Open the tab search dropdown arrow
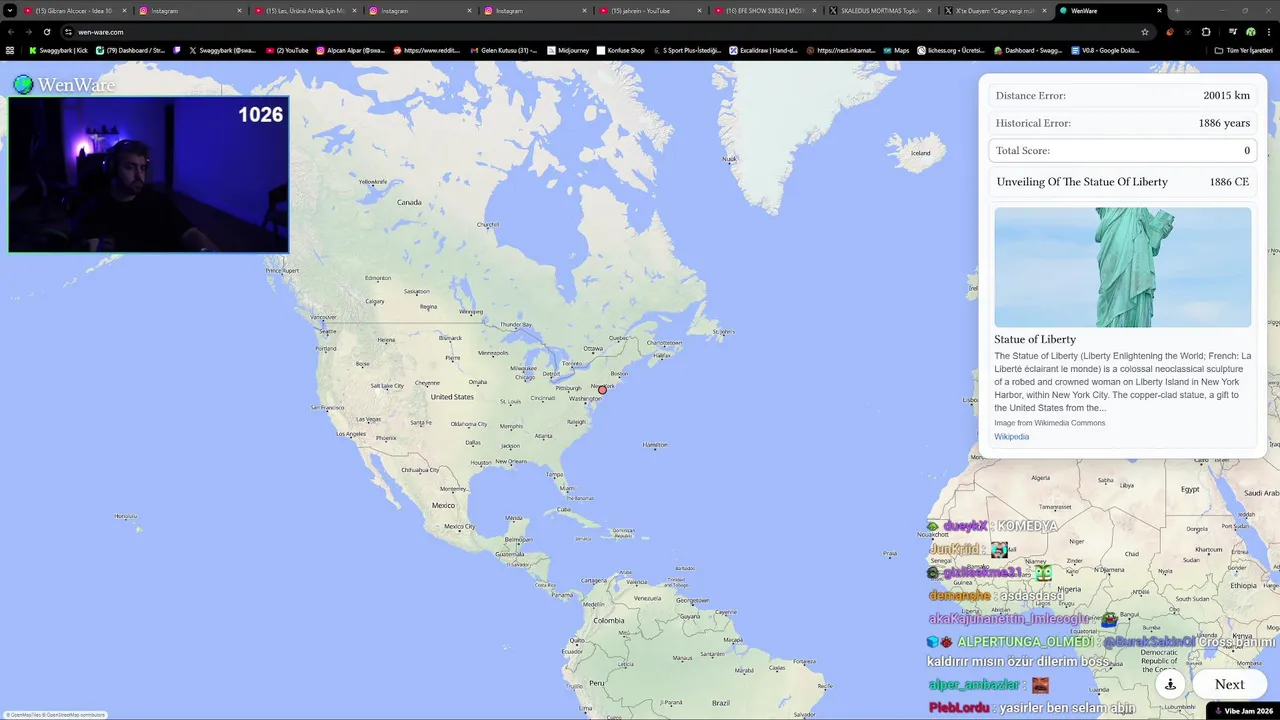 click(x=10, y=11)
